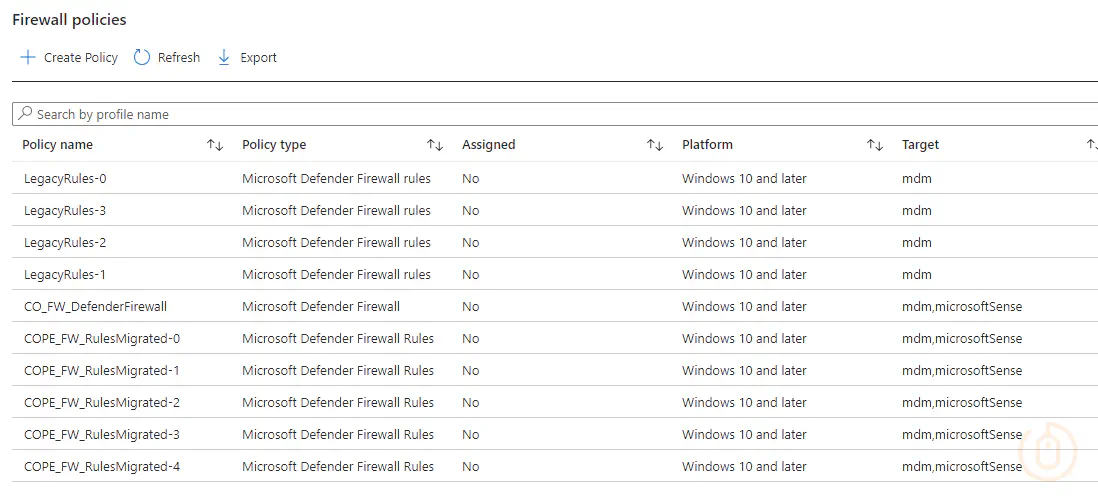Select the LegacyRules-2 policy row

65,243
